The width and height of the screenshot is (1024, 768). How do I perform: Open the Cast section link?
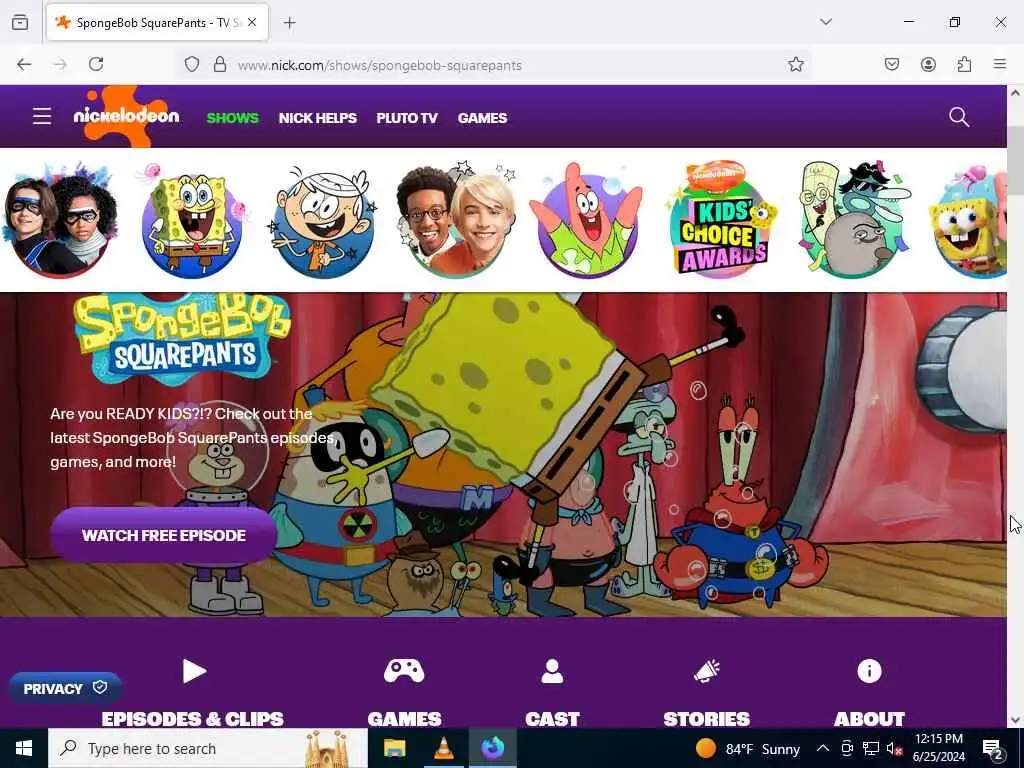pyautogui.click(x=552, y=719)
